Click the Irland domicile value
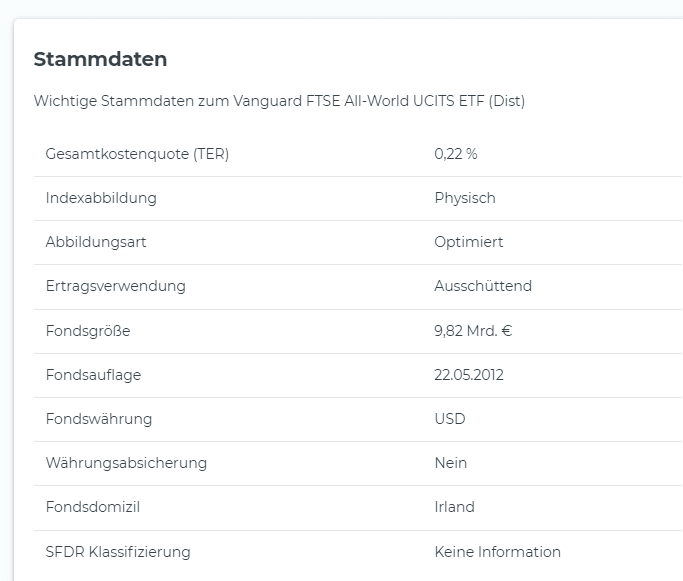This screenshot has width=683, height=581. 455,507
